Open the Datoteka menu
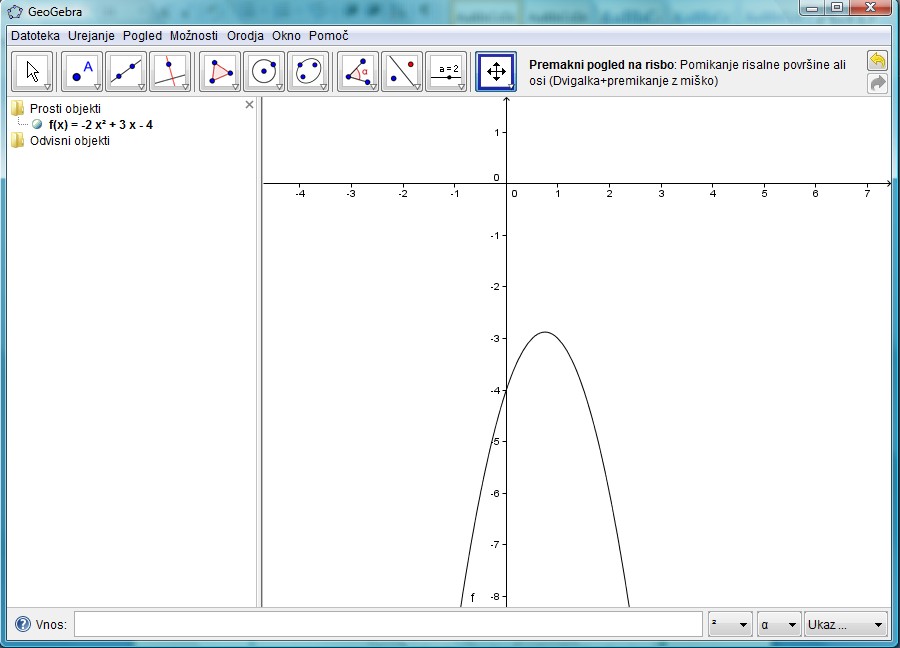This screenshot has width=900, height=648. [35, 35]
